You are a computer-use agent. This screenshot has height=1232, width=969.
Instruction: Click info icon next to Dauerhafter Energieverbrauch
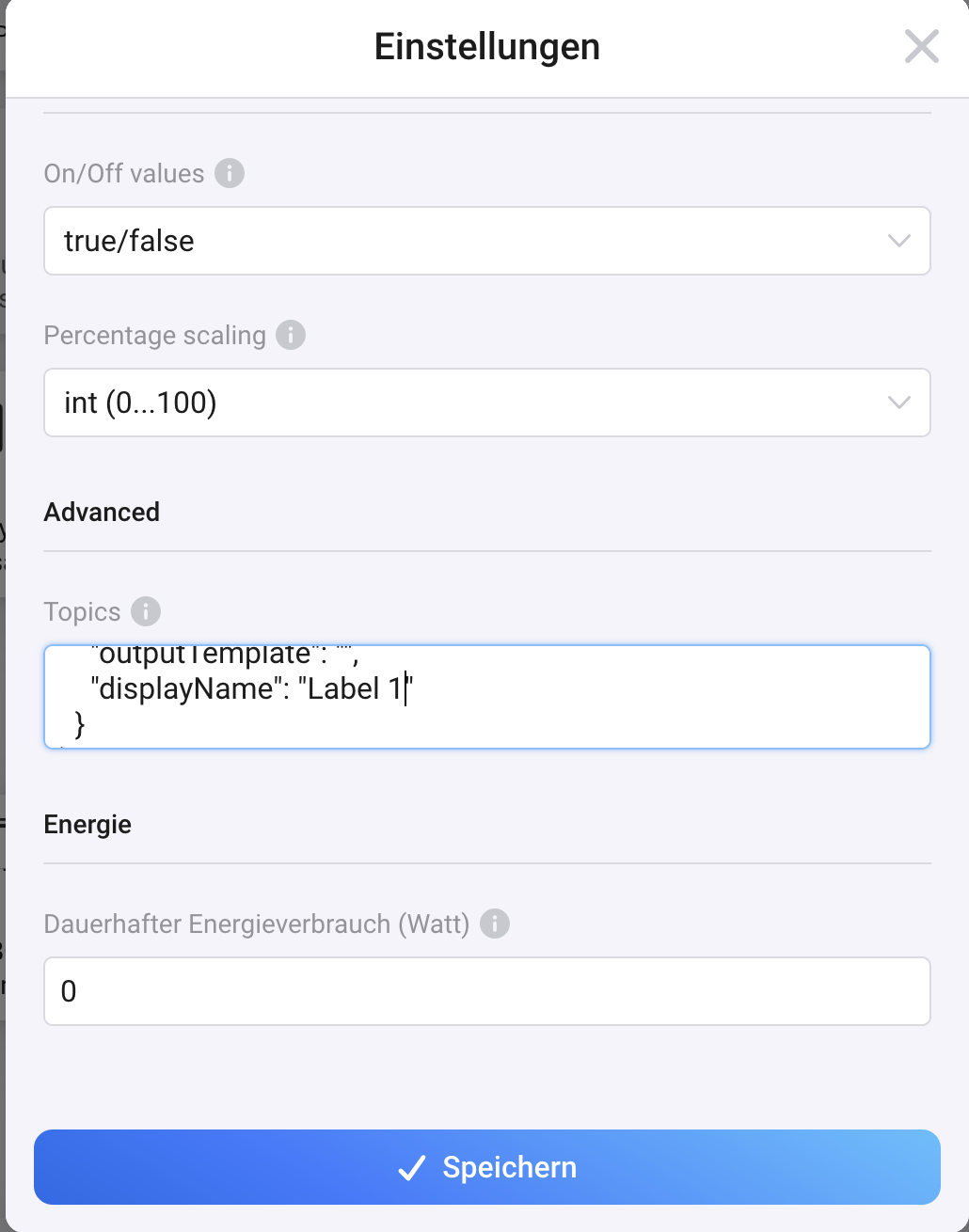coord(495,924)
